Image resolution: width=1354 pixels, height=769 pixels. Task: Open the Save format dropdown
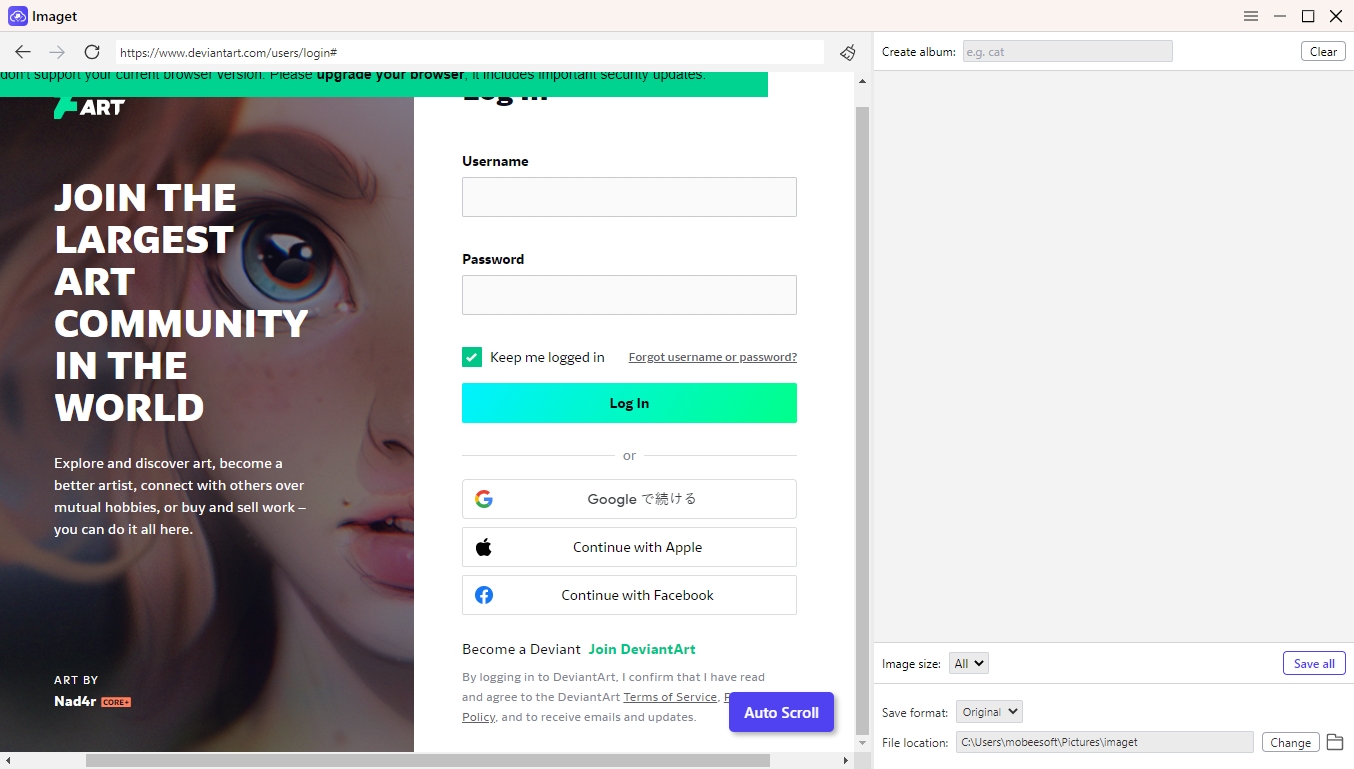989,712
